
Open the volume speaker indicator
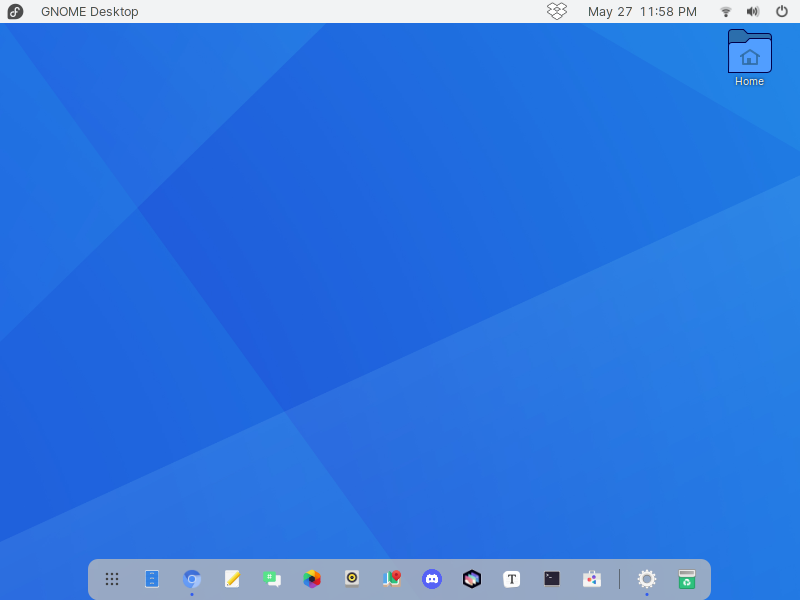pos(753,11)
